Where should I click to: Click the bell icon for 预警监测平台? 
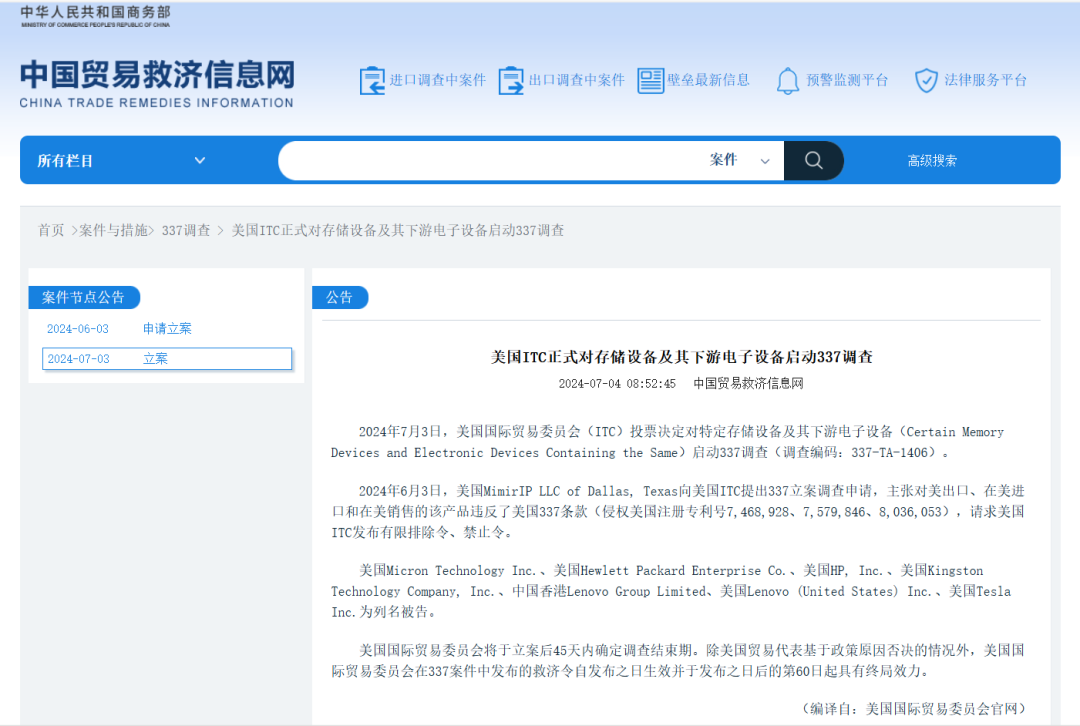tap(787, 81)
